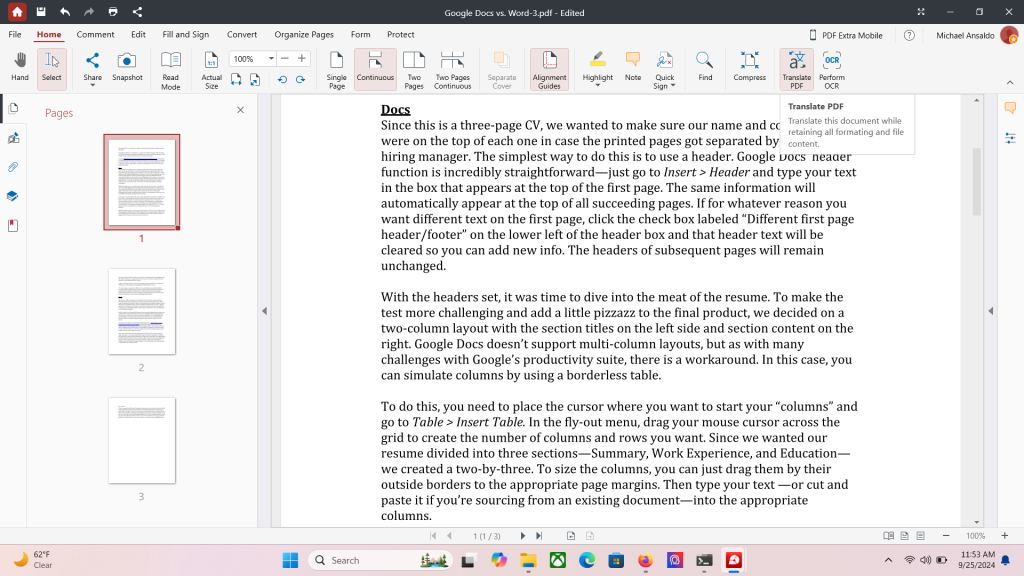Viewport: 1024px width, 576px height.
Task: Open the help question mark icon
Action: pyautogui.click(x=909, y=35)
